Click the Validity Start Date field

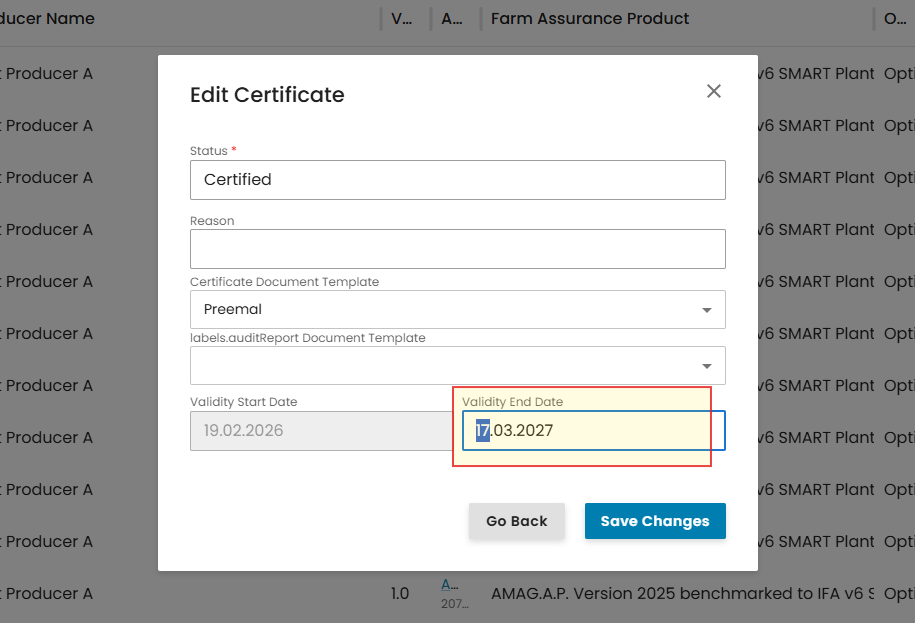(x=319, y=431)
